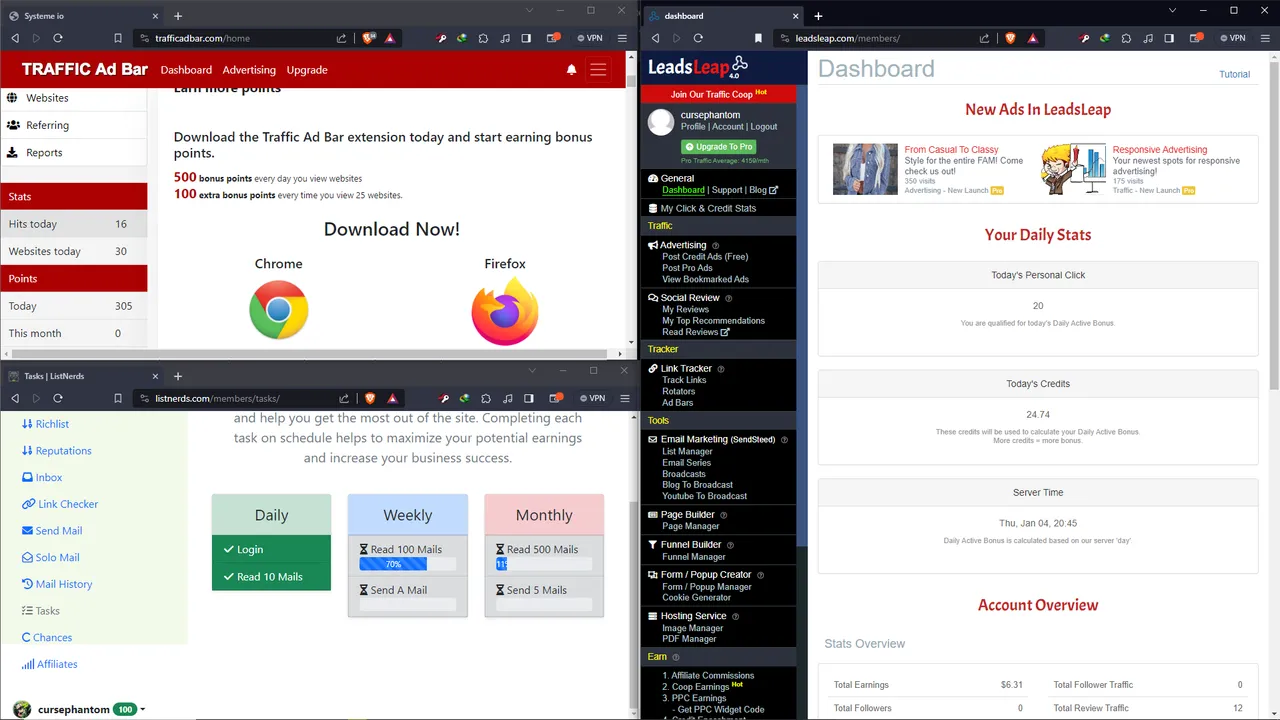Open Brave Shields in trafficadbar.com window
The height and width of the screenshot is (720, 1280).
pos(369,38)
